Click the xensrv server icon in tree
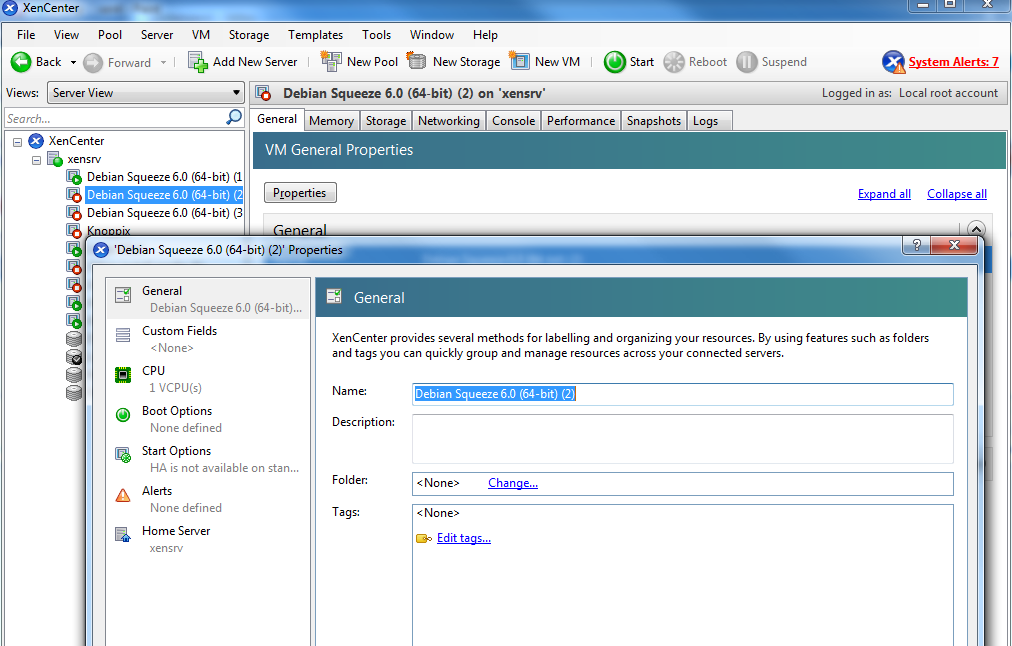 coord(56,159)
